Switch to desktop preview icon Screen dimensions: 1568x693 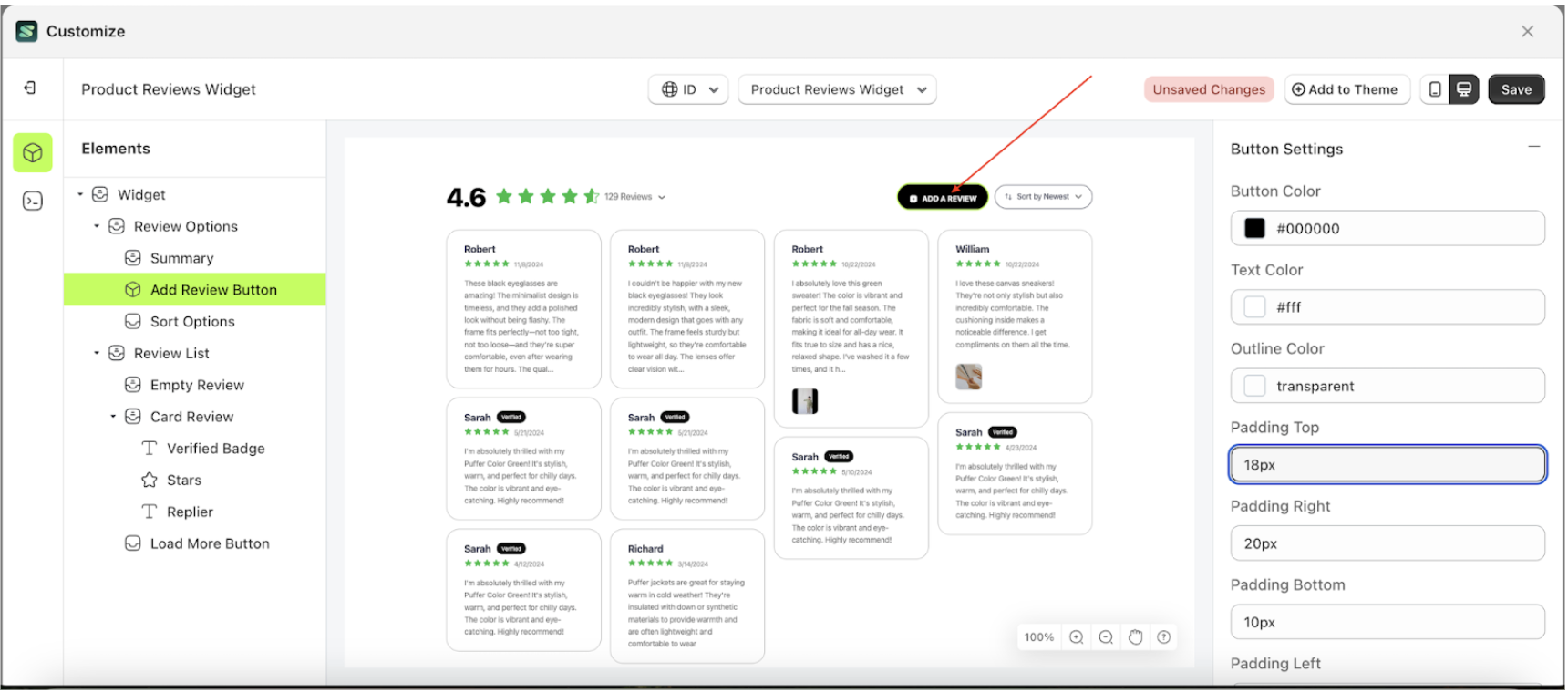click(x=1464, y=89)
